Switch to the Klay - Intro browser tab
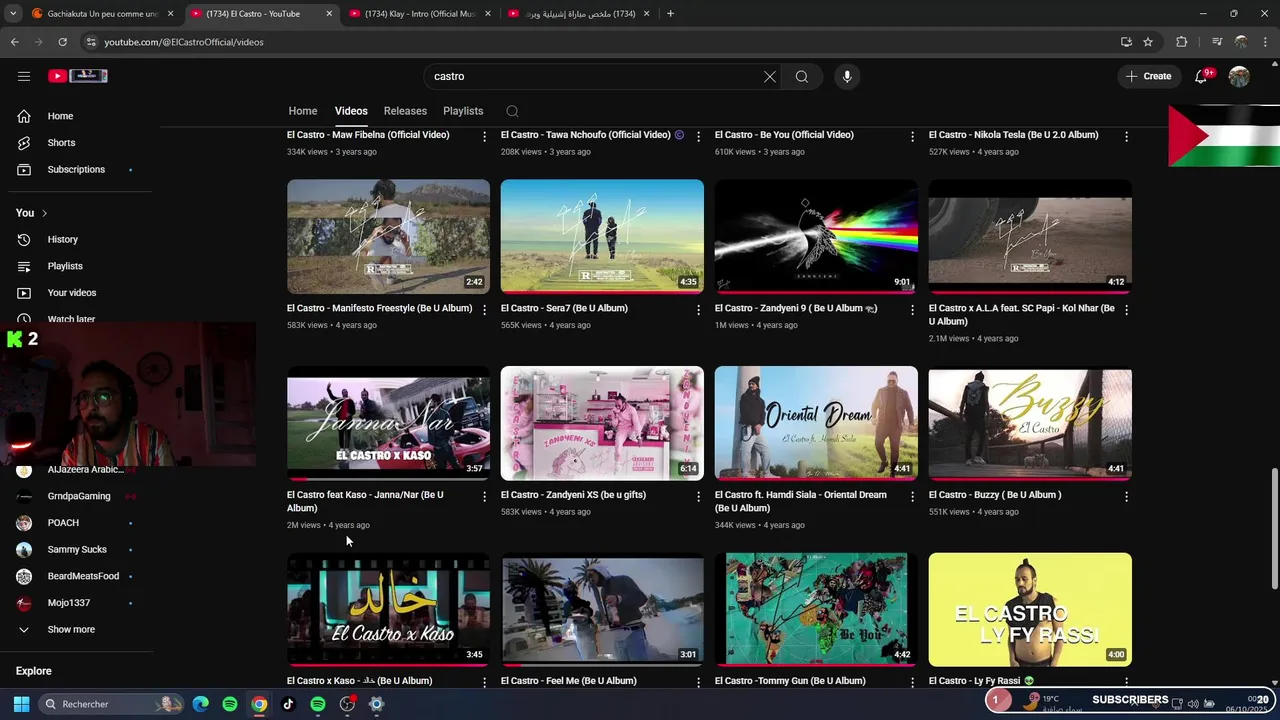This screenshot has width=1280, height=720. [419, 14]
